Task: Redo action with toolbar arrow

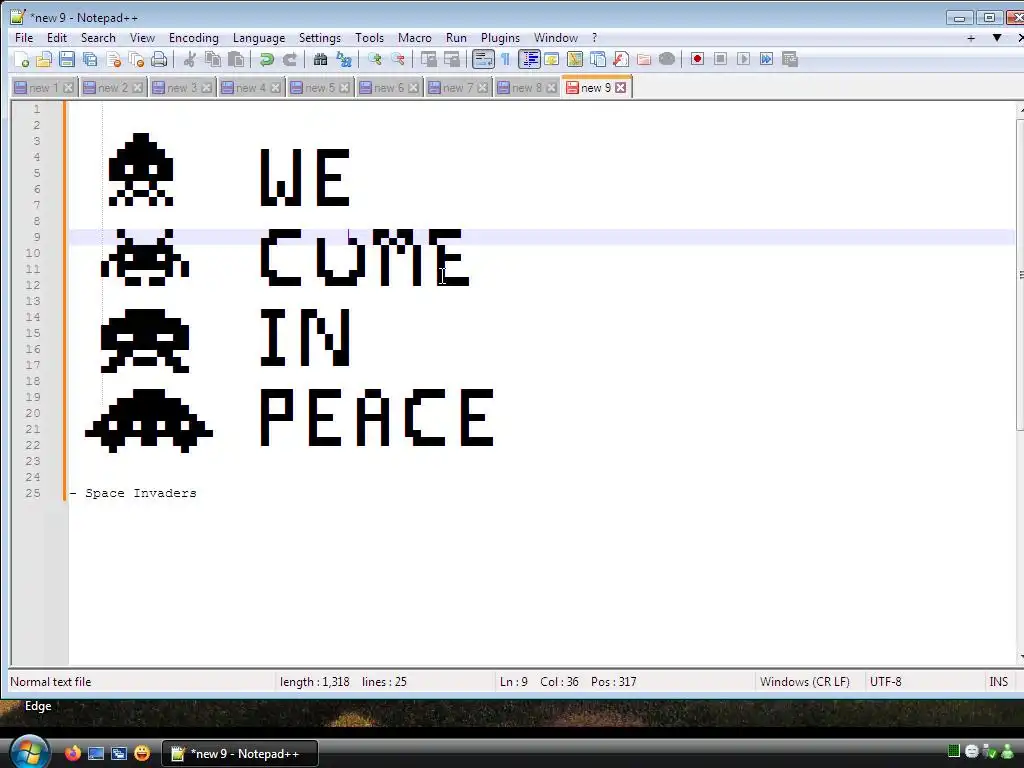Action: click(289, 59)
